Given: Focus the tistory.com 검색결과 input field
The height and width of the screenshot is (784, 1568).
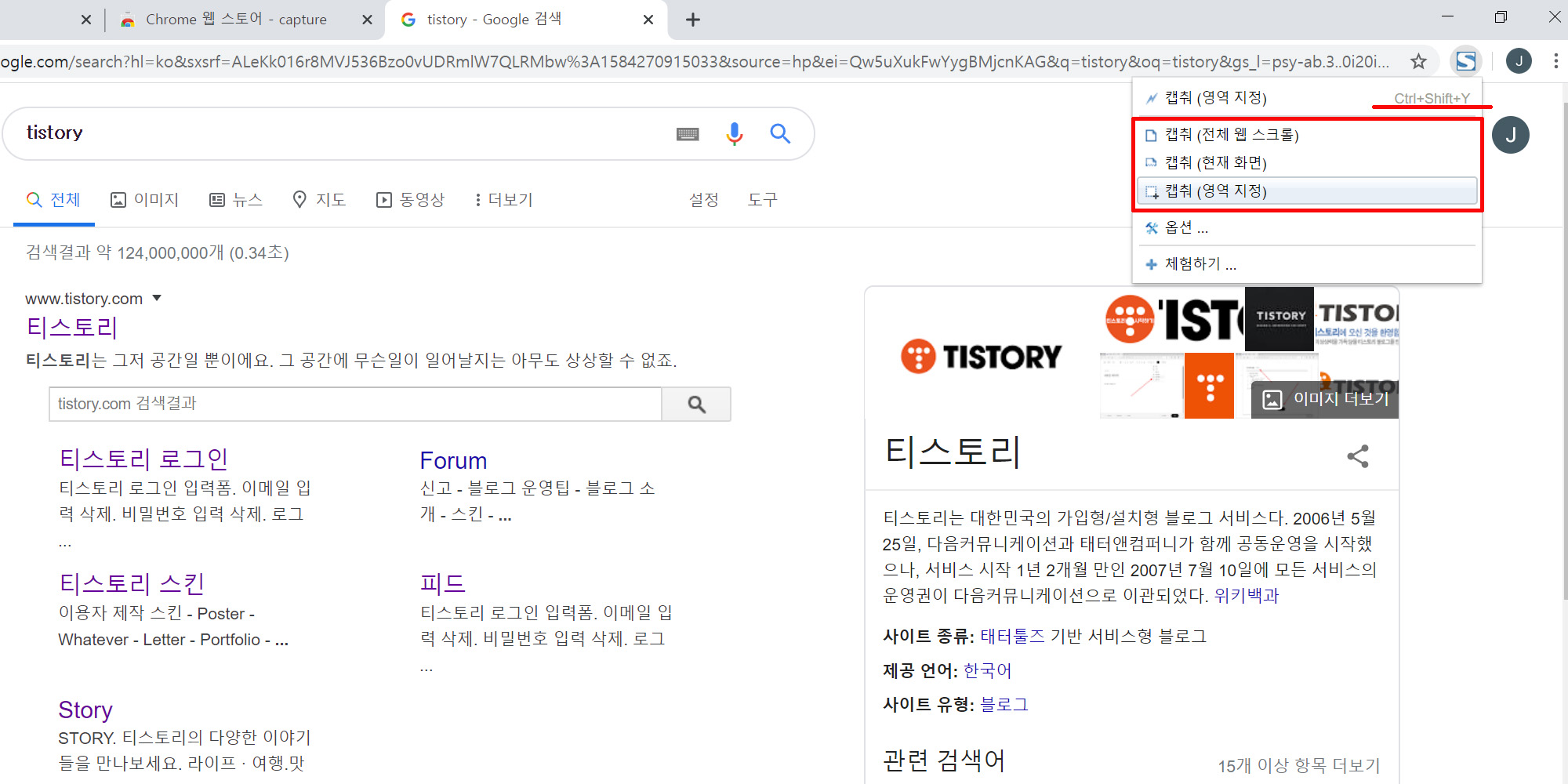Looking at the screenshot, I should tap(355, 404).
